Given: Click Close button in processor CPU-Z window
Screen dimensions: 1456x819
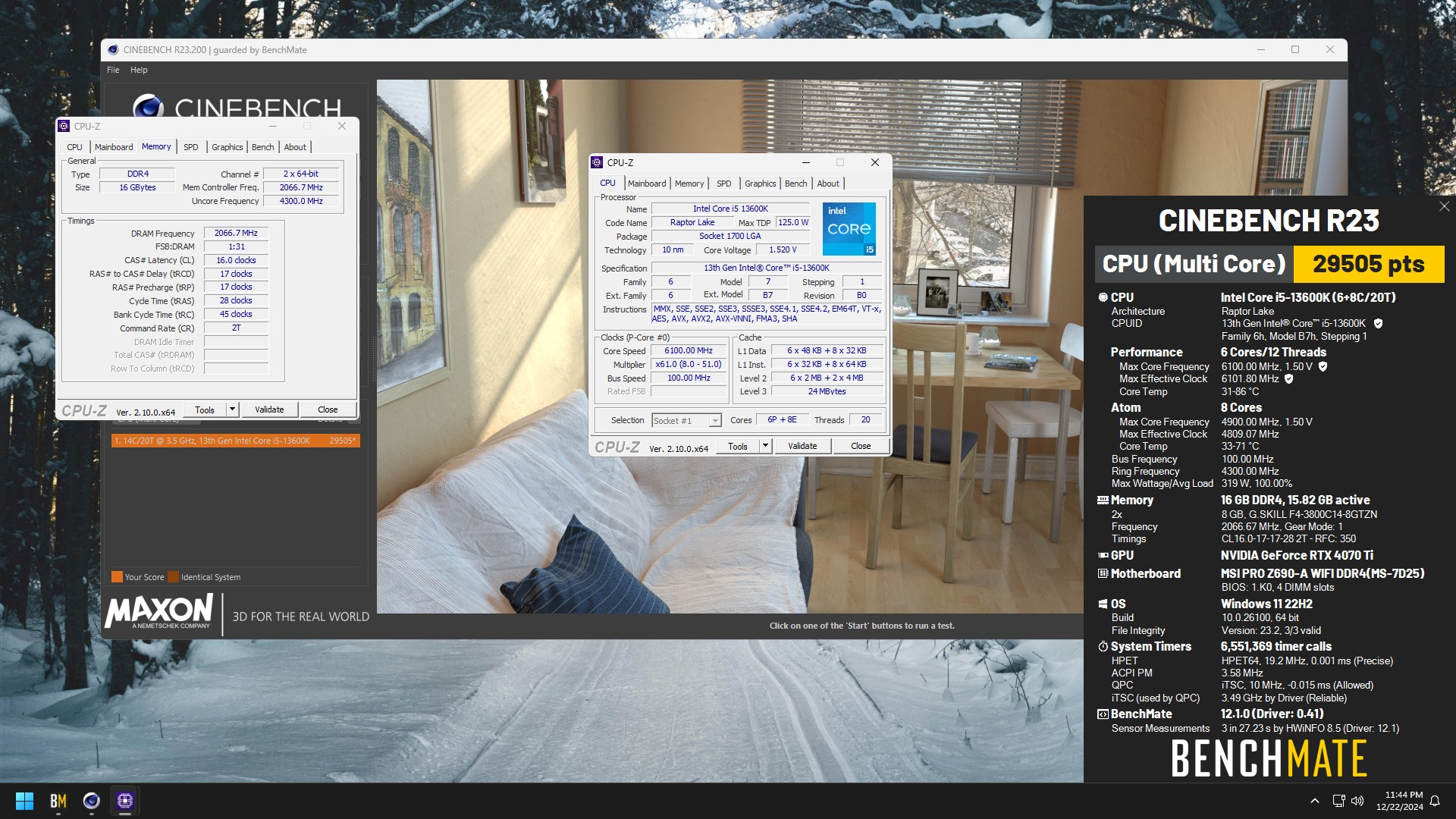Looking at the screenshot, I should tap(861, 446).
